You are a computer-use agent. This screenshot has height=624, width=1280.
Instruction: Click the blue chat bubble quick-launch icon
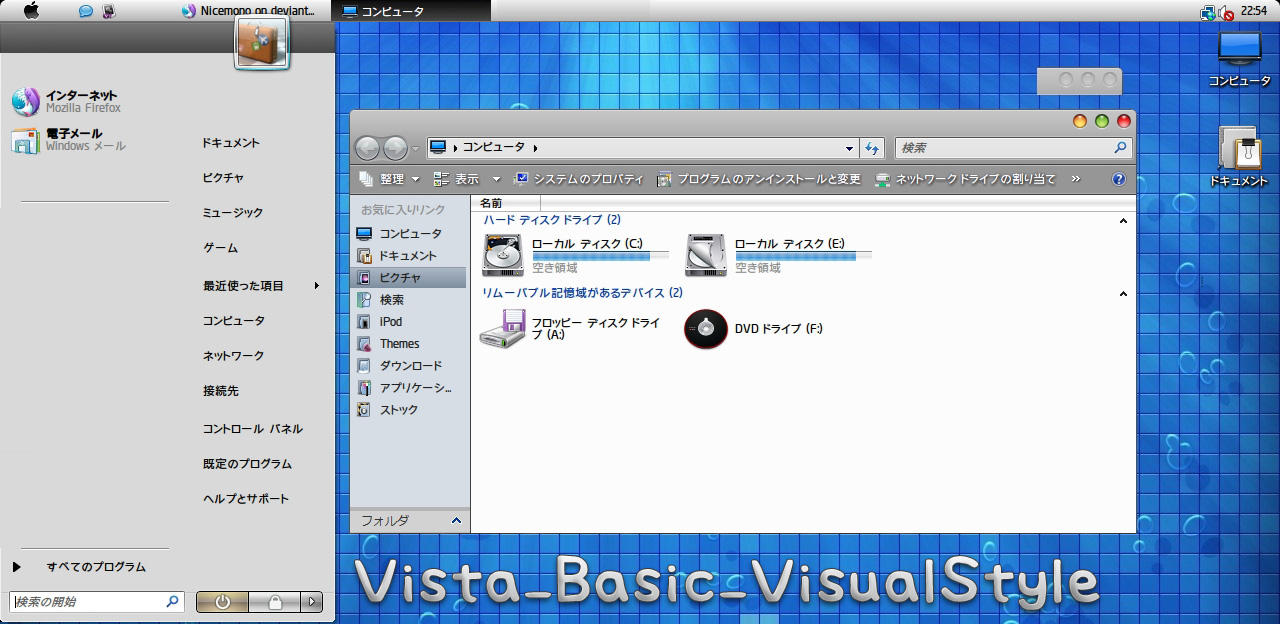point(86,12)
